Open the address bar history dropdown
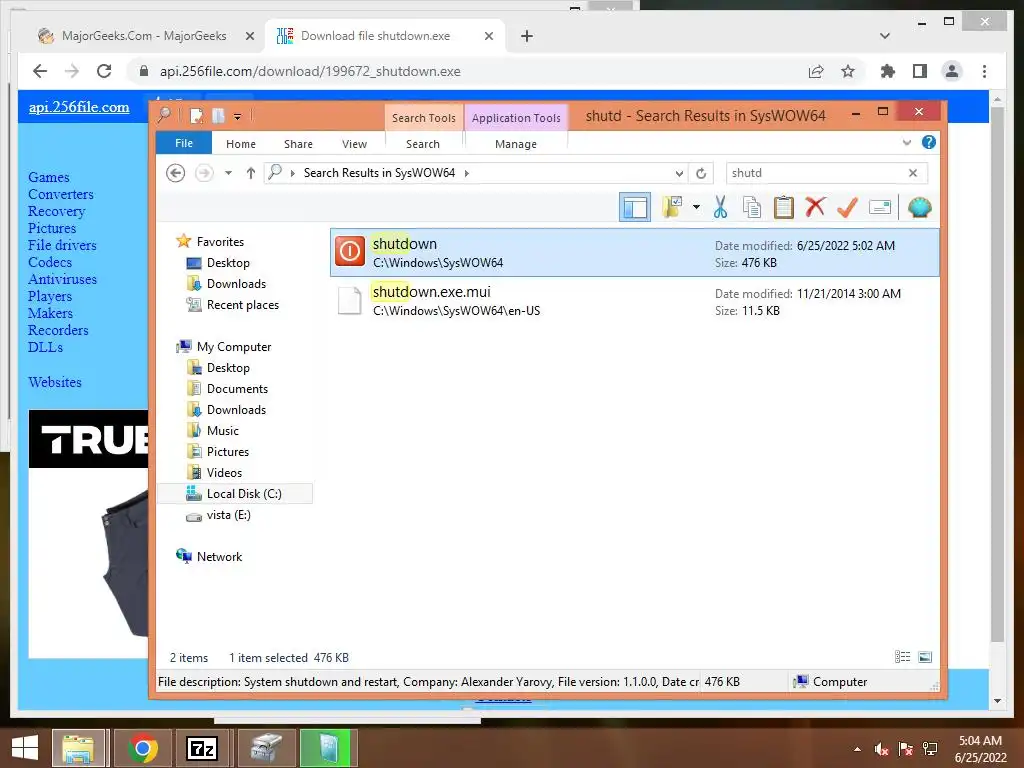The image size is (1024, 768). tap(679, 173)
